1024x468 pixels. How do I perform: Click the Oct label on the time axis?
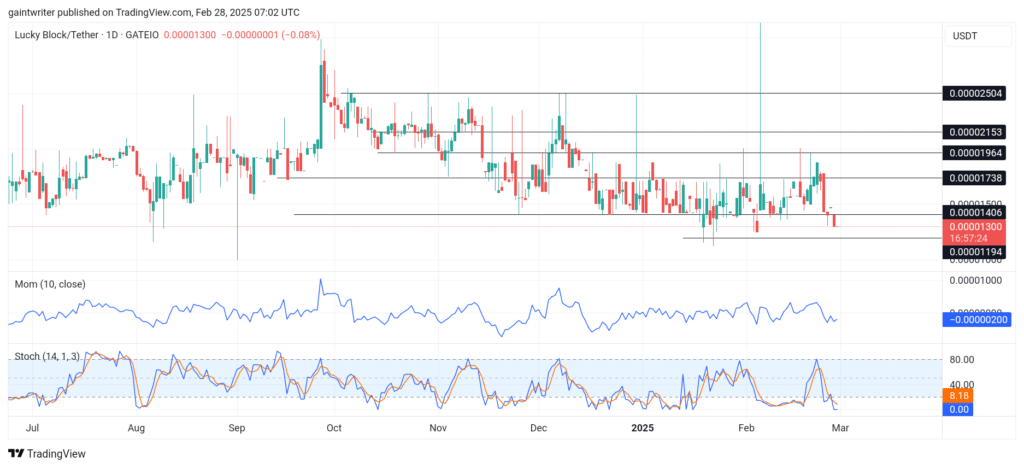(334, 429)
